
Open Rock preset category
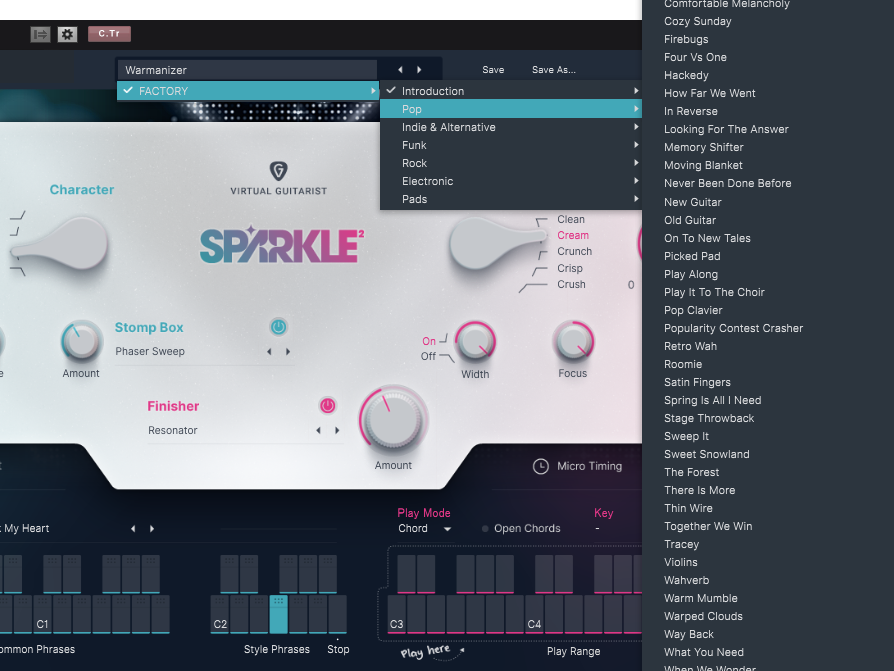(511, 163)
